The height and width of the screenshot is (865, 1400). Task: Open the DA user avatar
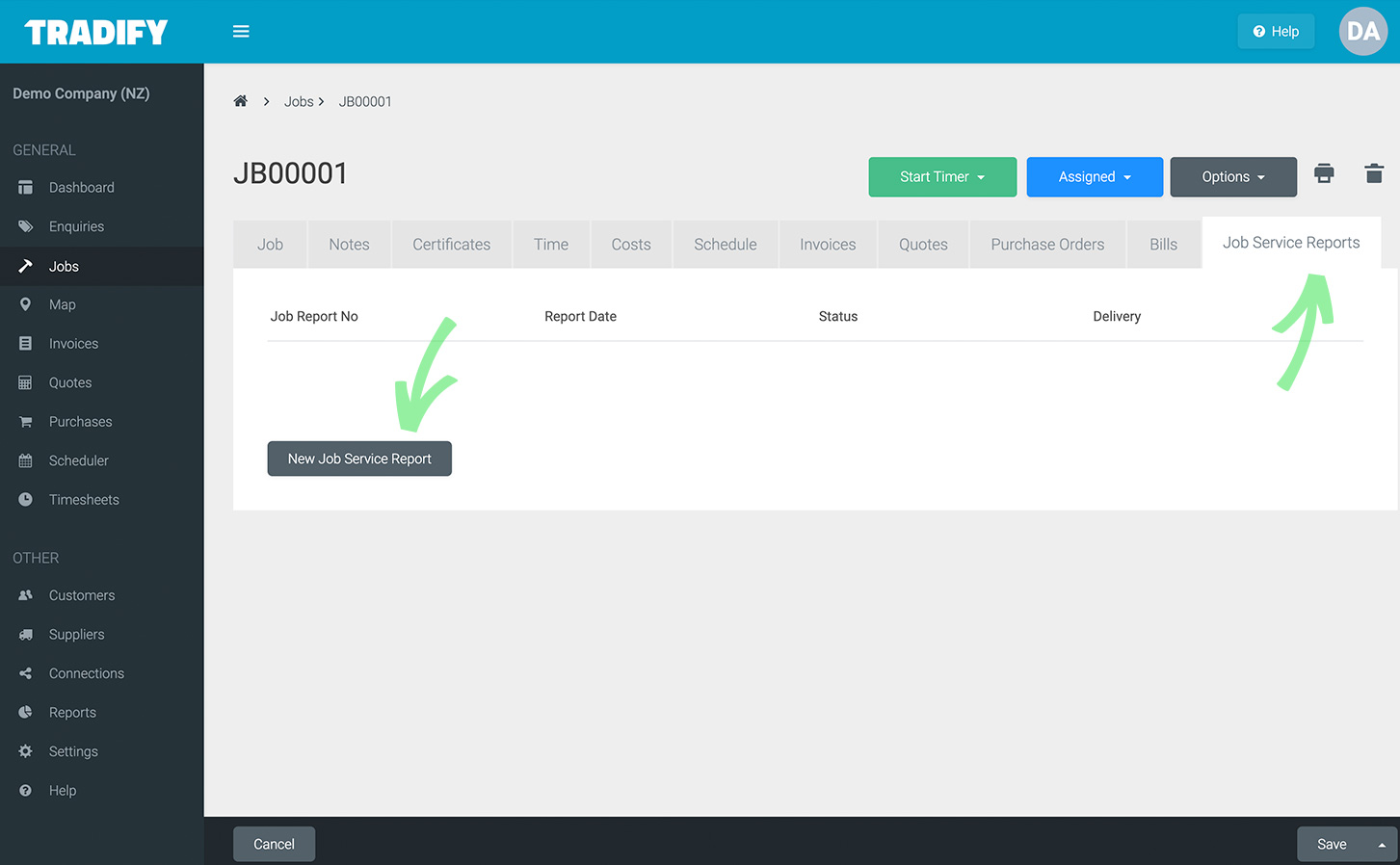pyautogui.click(x=1363, y=32)
